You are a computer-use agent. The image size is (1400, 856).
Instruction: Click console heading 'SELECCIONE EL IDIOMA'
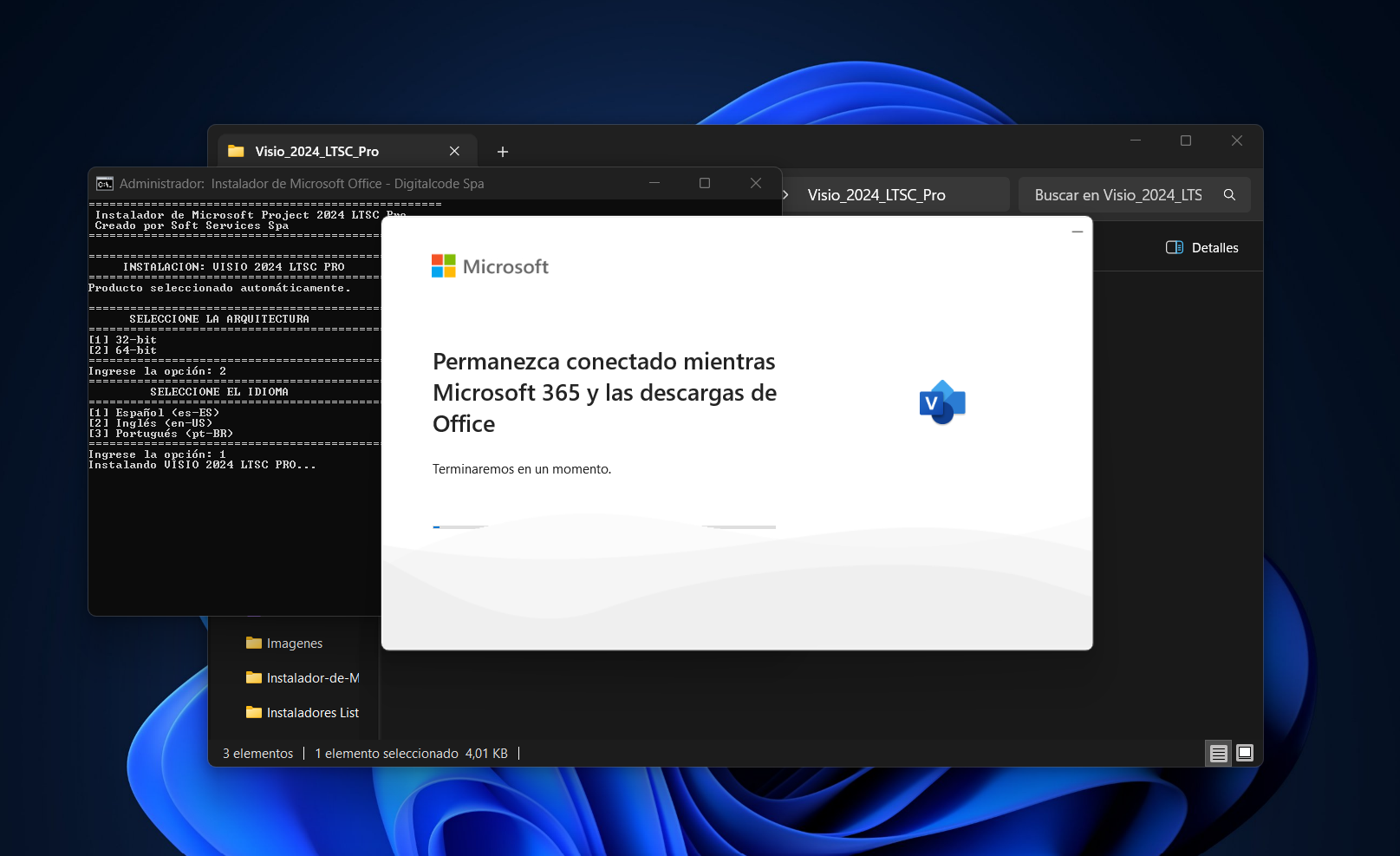(219, 392)
